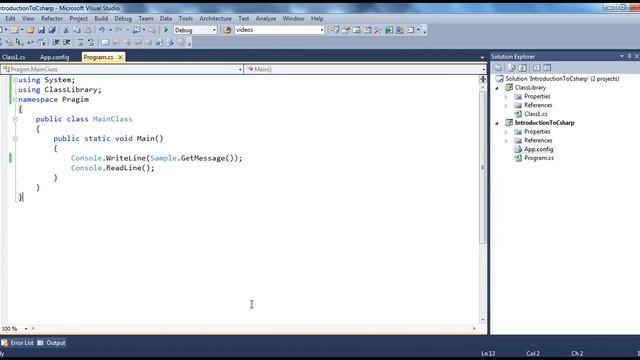Expand References under IntroductionToCsharp
The width and height of the screenshot is (640, 360).
pos(506,141)
